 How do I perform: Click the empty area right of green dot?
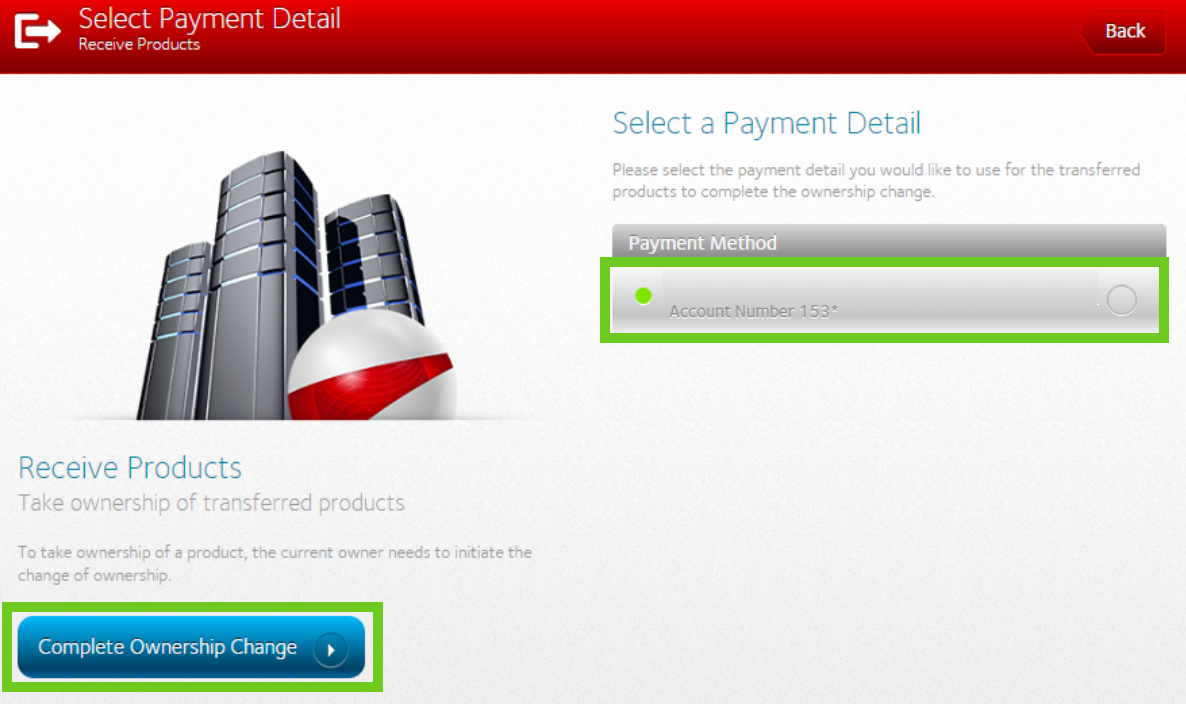[880, 289]
